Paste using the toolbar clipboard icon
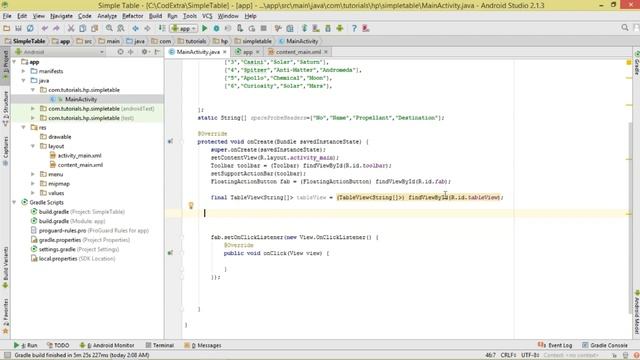The width and height of the screenshot is (640, 360). coord(95,28)
